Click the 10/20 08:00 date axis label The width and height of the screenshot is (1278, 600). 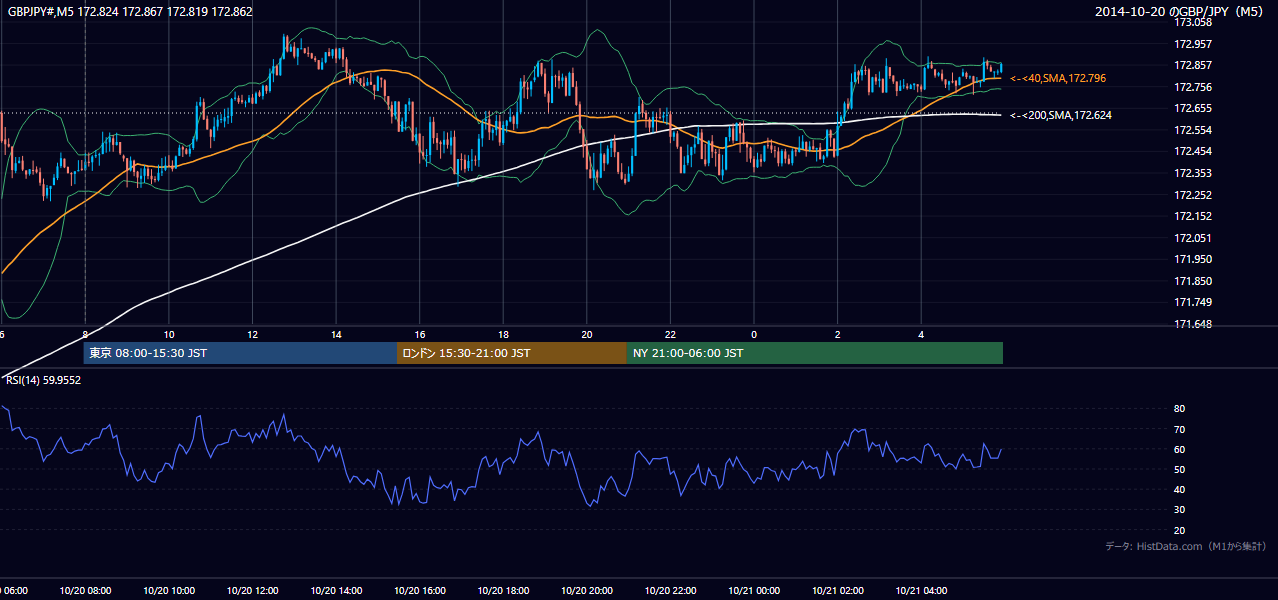click(x=85, y=591)
